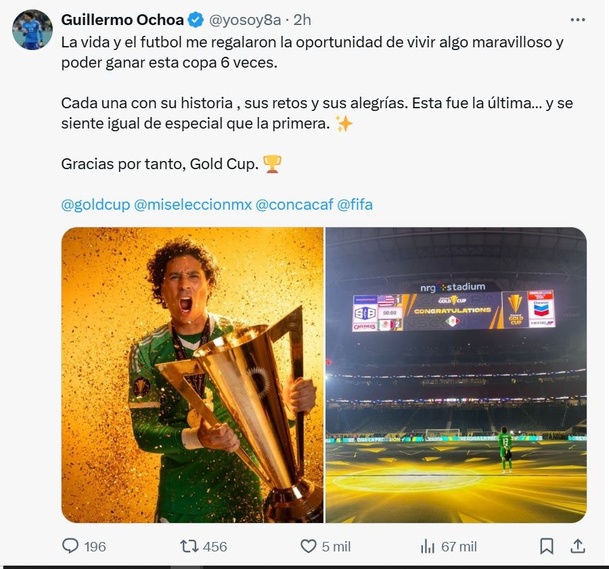Click the 196 replies count
609x569 pixels.
(x=96, y=546)
